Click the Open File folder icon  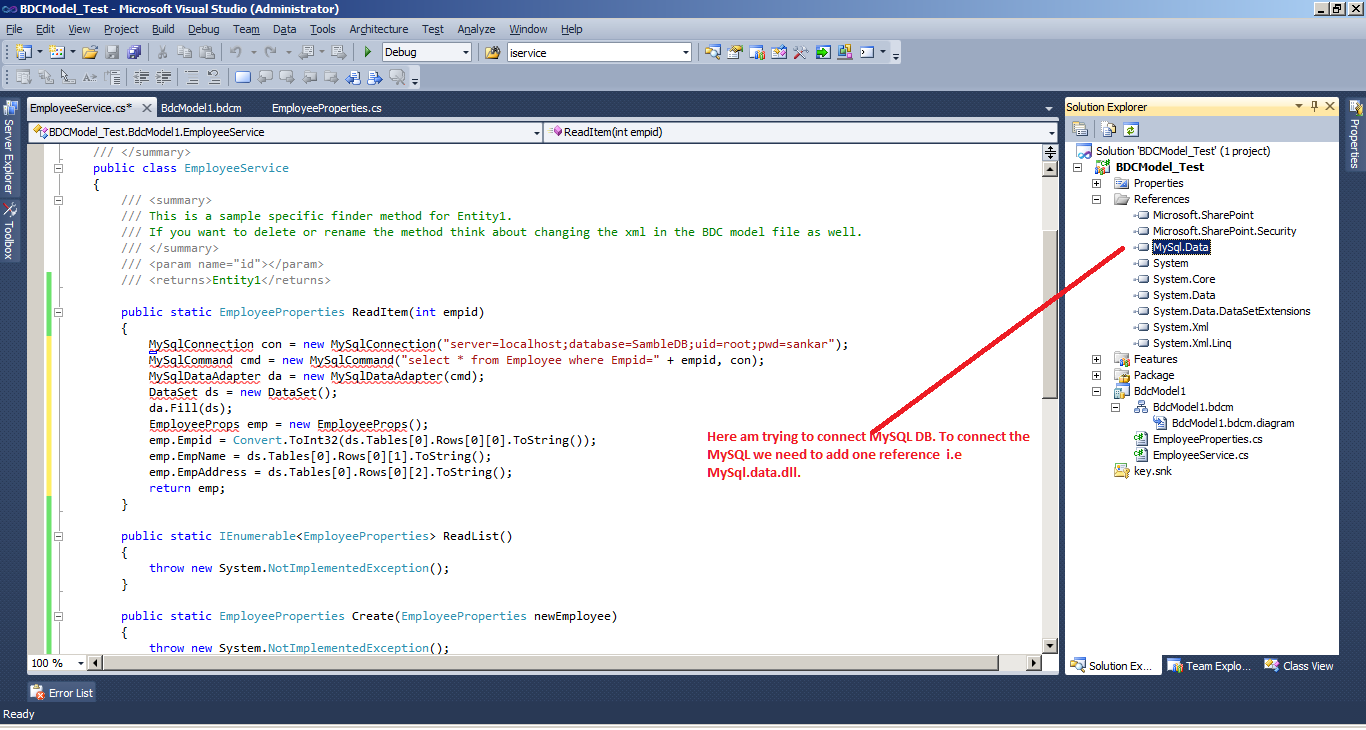point(90,52)
